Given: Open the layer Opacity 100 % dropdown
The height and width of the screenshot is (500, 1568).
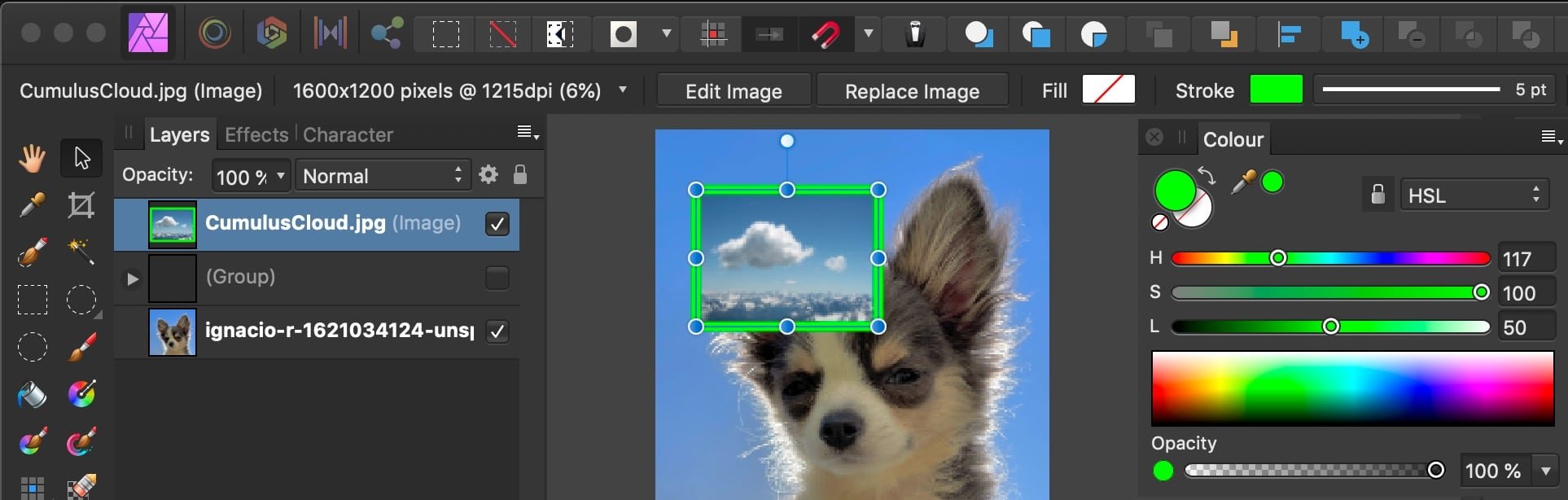Looking at the screenshot, I should [251, 176].
